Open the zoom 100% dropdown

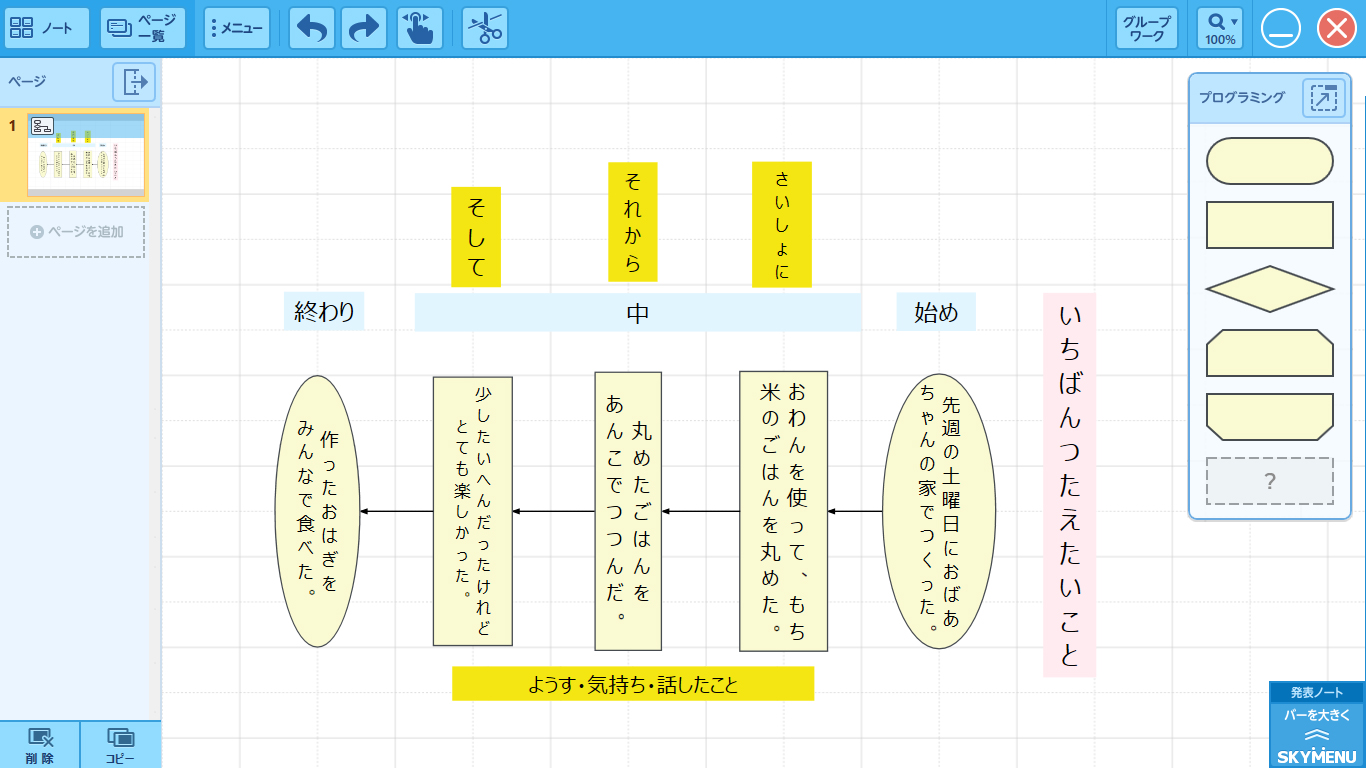[x=1220, y=28]
